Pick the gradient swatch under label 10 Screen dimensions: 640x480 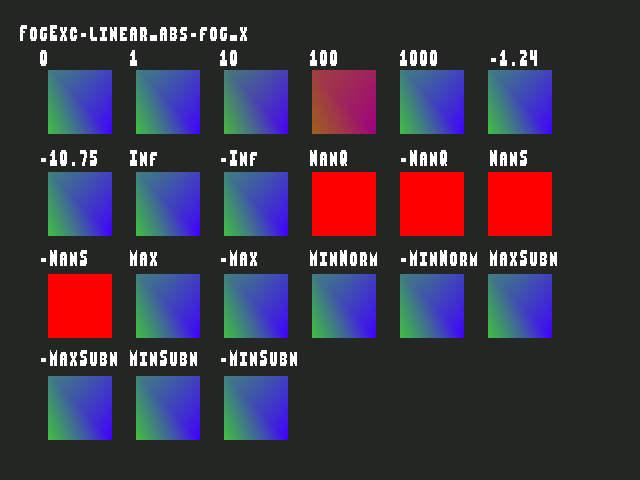coord(256,102)
